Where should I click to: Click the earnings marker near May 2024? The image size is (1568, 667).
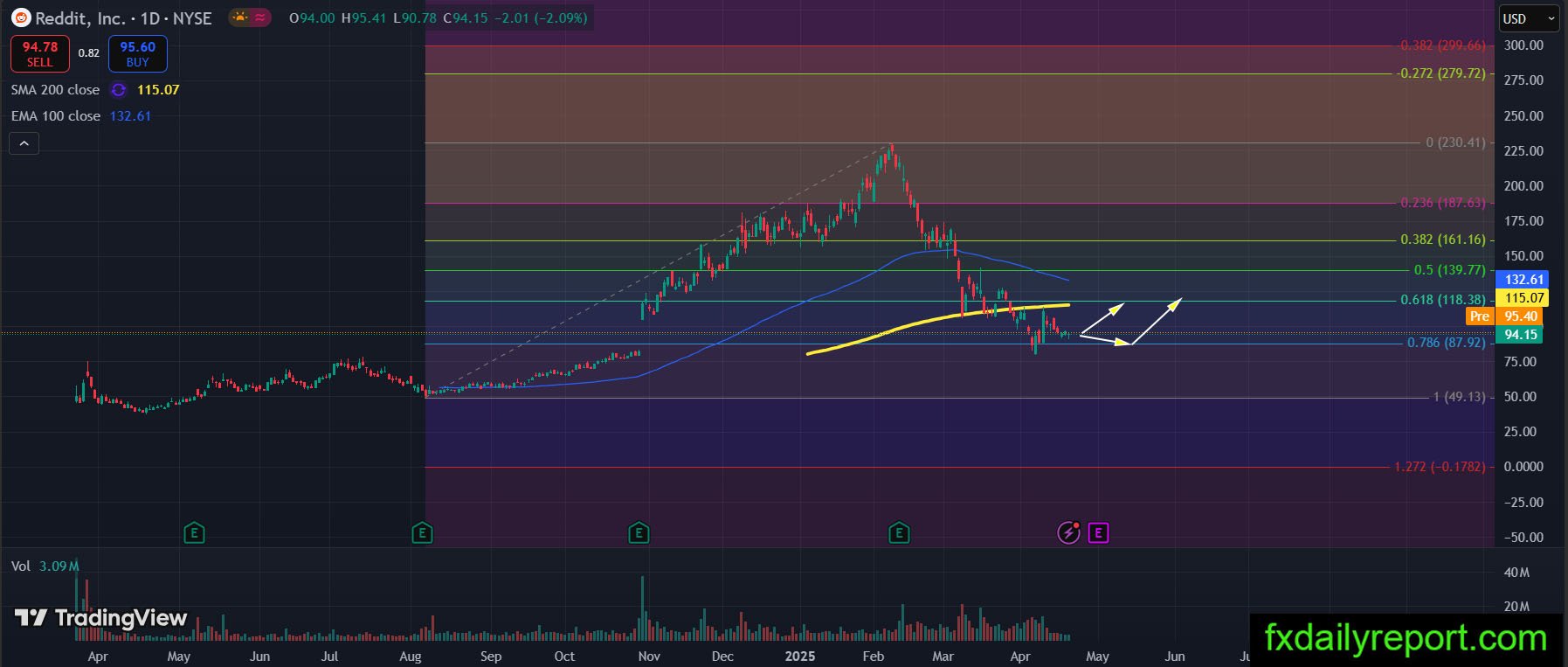coord(194,532)
